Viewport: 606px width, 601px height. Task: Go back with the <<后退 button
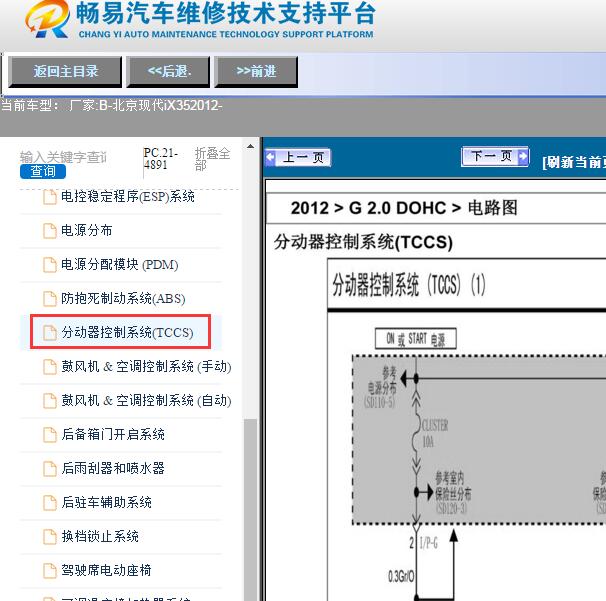[x=169, y=72]
